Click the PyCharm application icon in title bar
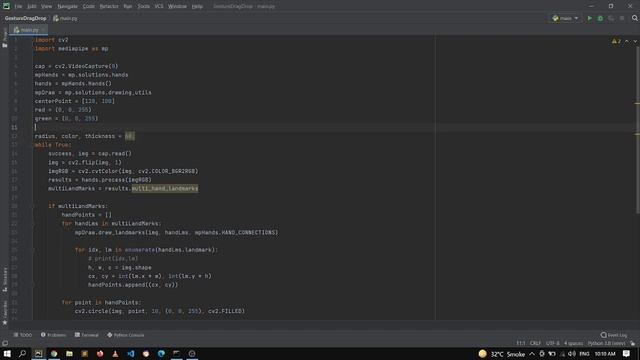 point(6,6)
